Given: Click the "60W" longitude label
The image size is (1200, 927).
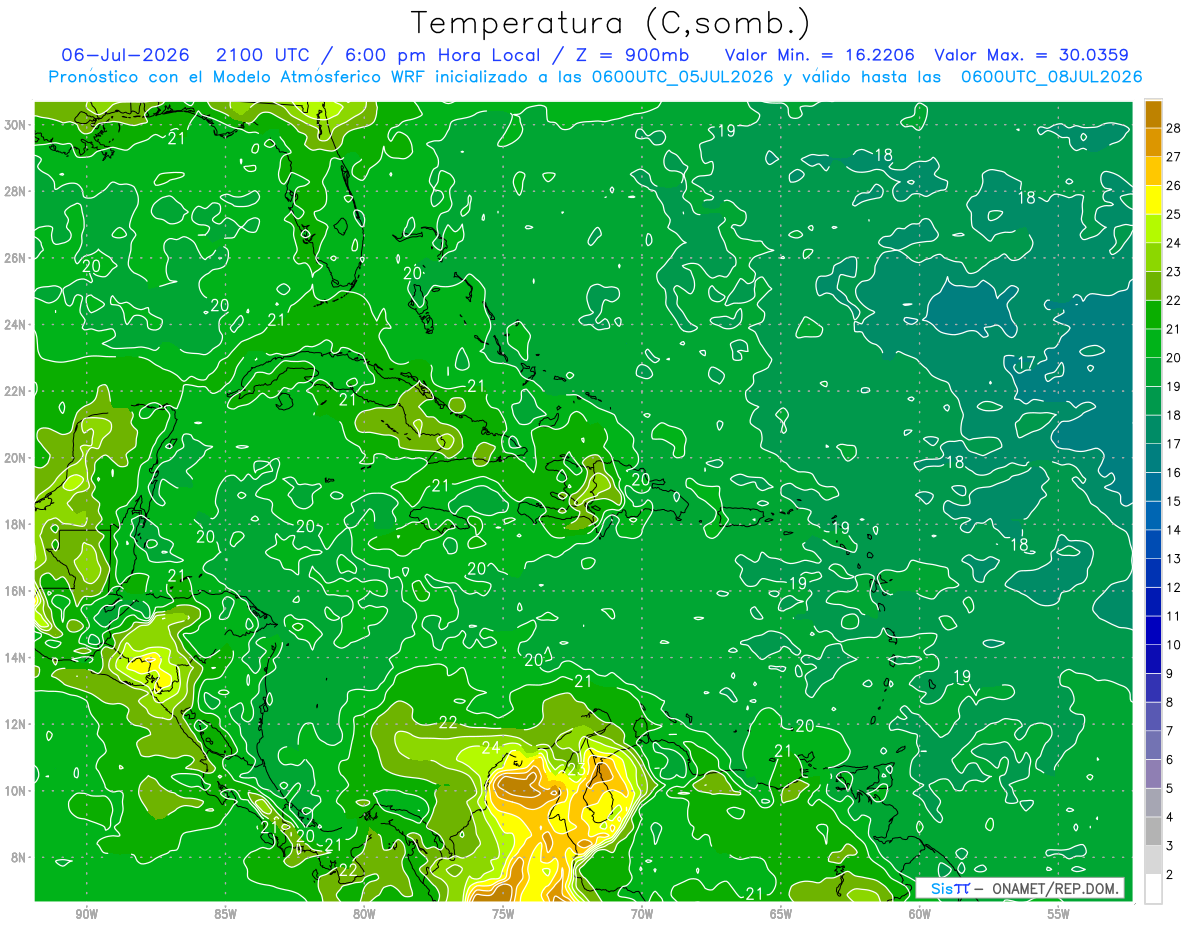Looking at the screenshot, I should point(920,914).
